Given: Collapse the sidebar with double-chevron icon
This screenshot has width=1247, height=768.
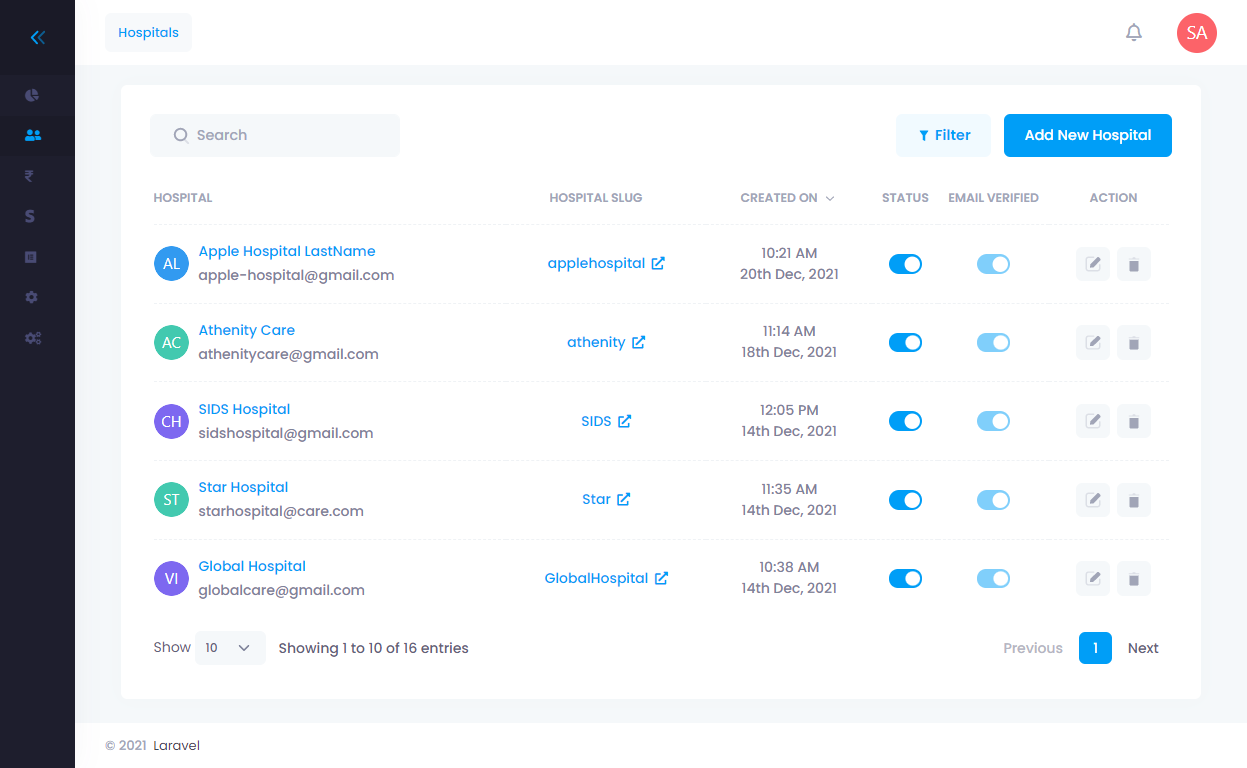Looking at the screenshot, I should pyautogui.click(x=37, y=38).
